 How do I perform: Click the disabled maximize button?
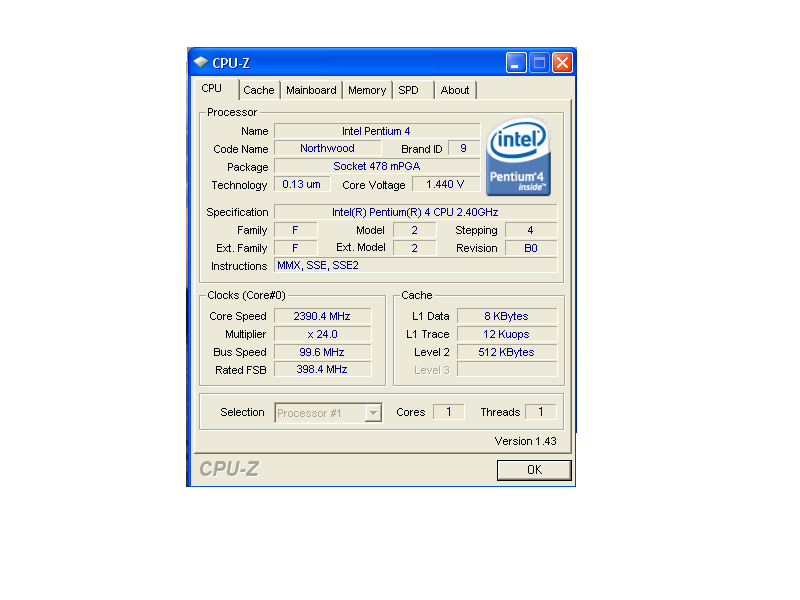pyautogui.click(x=539, y=63)
